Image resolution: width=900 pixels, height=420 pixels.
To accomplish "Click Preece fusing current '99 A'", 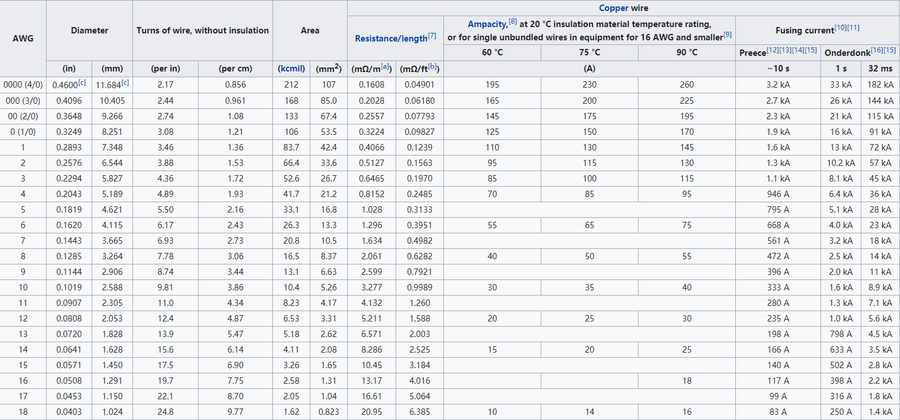I will [x=778, y=396].
